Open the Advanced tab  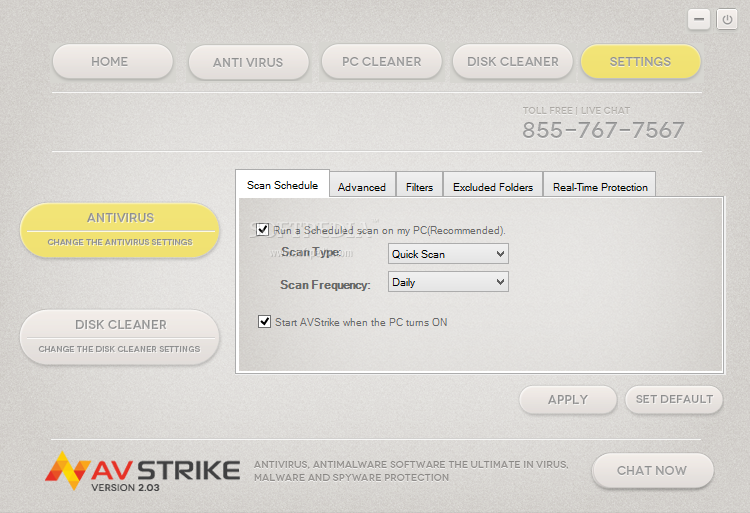coord(362,186)
